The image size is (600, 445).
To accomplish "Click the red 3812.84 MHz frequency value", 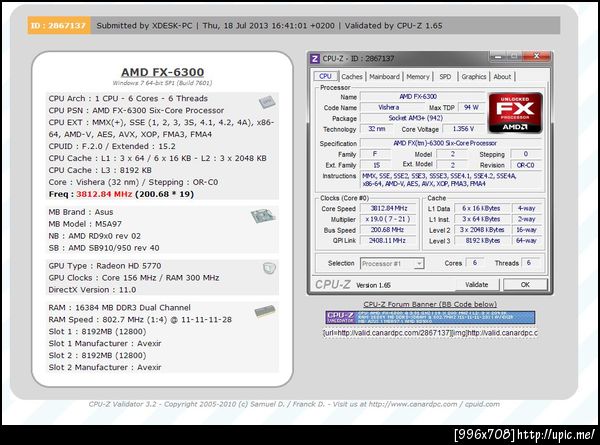I will pos(104,194).
